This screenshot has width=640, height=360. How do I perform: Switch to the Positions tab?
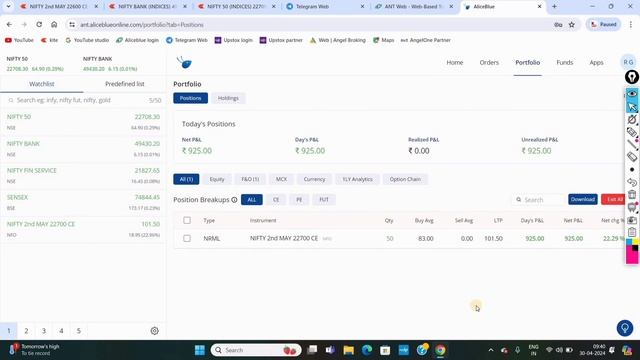pos(191,98)
